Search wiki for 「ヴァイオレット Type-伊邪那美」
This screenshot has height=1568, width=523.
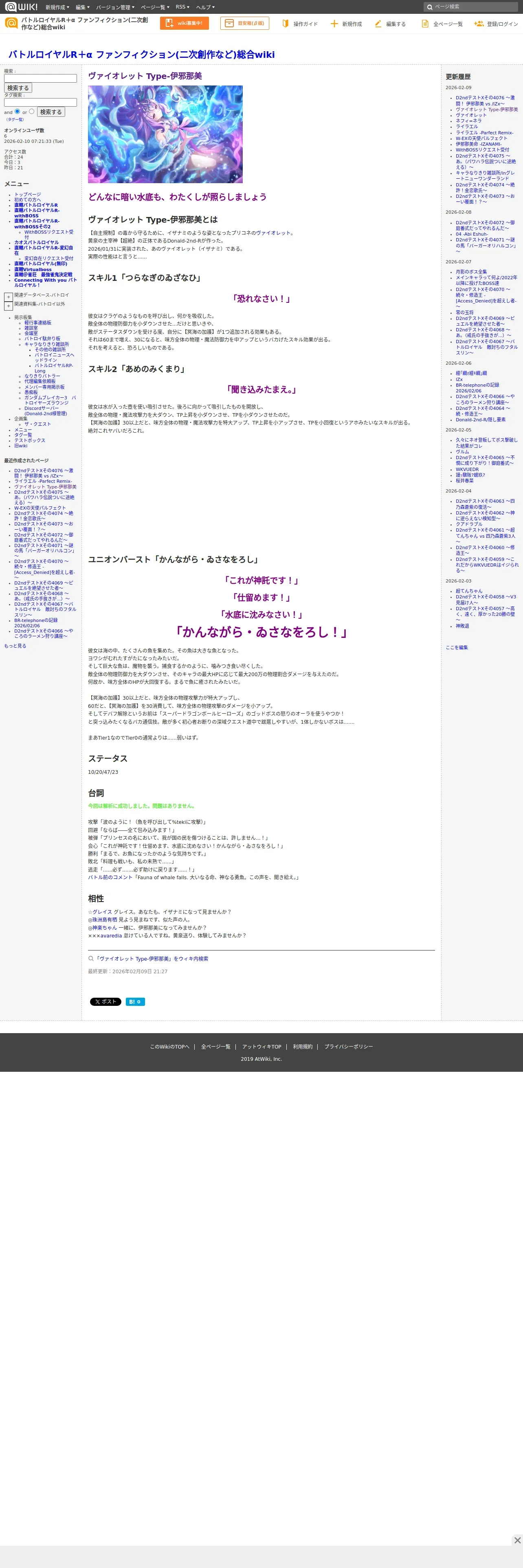point(151,959)
